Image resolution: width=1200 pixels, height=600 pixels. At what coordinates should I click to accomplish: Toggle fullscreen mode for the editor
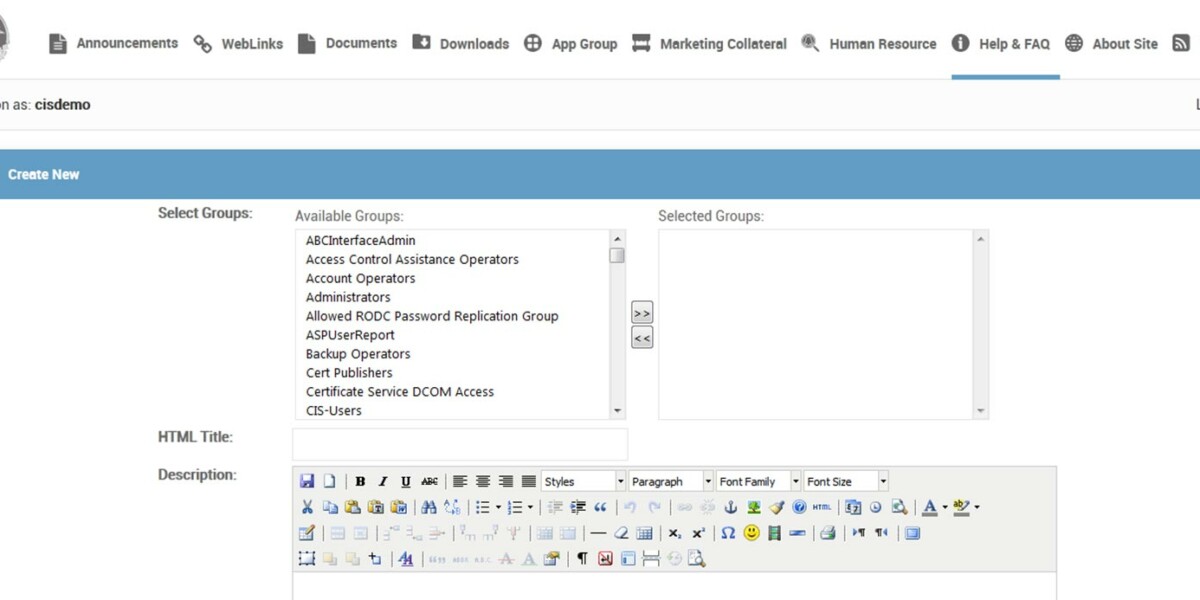(911, 533)
